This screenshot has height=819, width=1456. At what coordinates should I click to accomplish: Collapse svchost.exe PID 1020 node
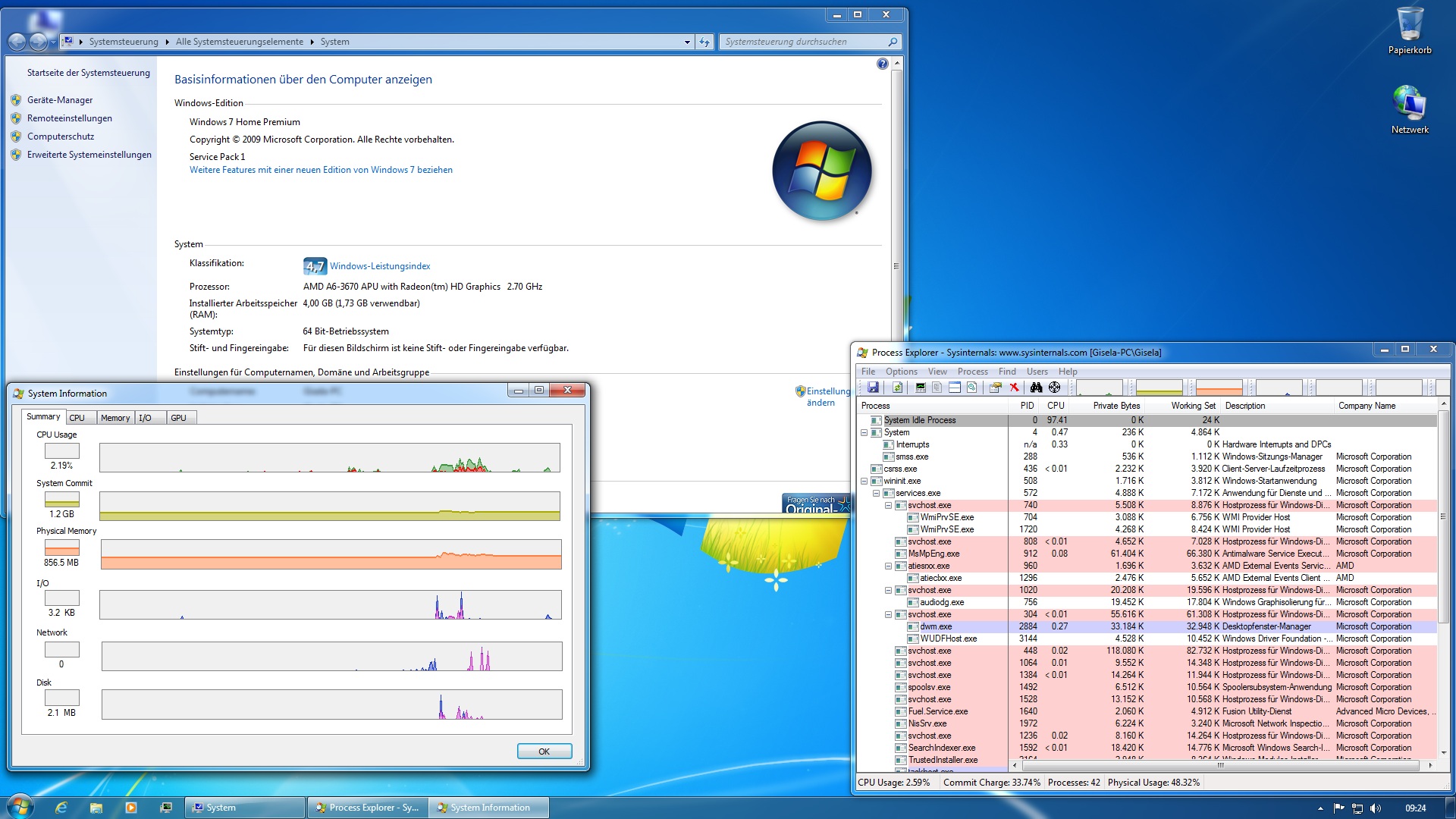click(888, 591)
